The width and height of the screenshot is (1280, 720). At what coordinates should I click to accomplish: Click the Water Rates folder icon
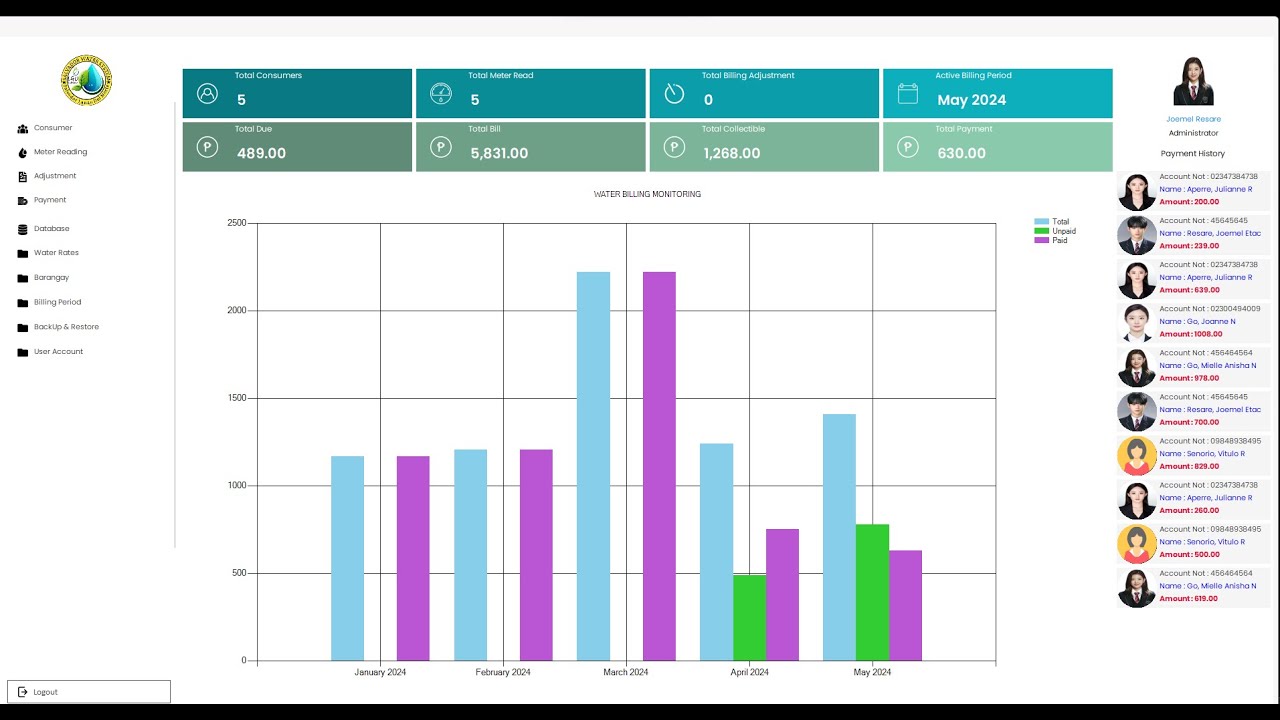[23, 254]
